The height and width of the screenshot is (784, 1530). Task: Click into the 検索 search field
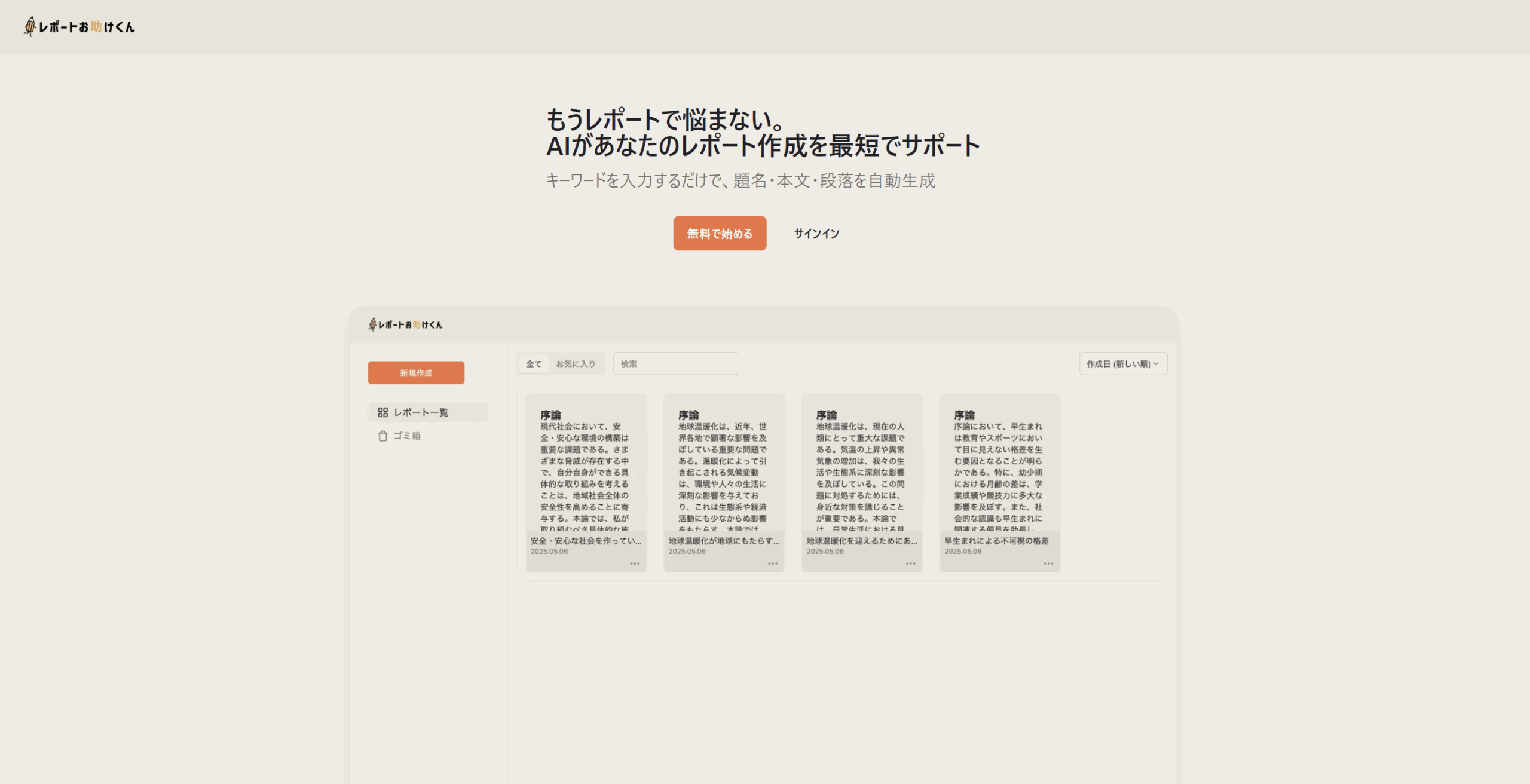click(675, 364)
